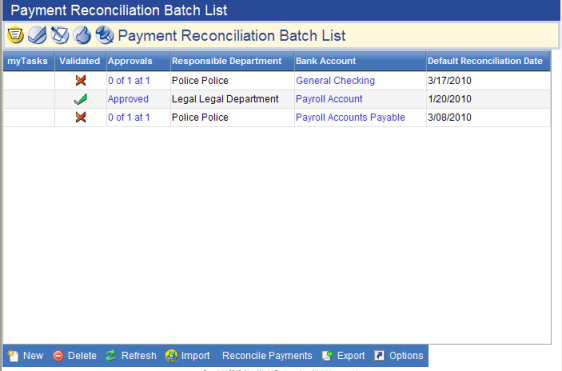Click the thumbs-up approve icon
562x371 pixels.
pyautogui.click(x=82, y=35)
